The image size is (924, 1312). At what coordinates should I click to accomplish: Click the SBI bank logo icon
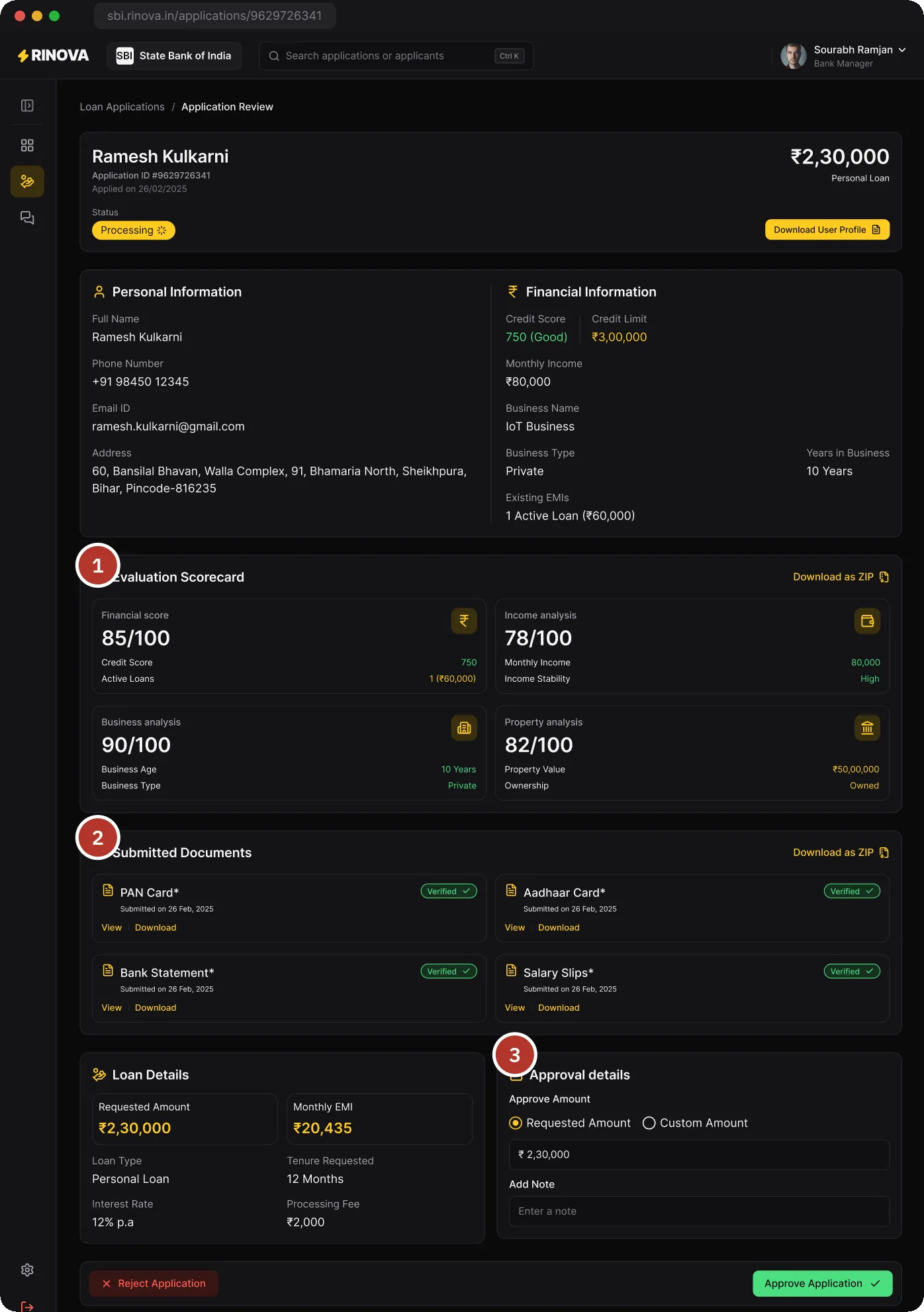(124, 56)
